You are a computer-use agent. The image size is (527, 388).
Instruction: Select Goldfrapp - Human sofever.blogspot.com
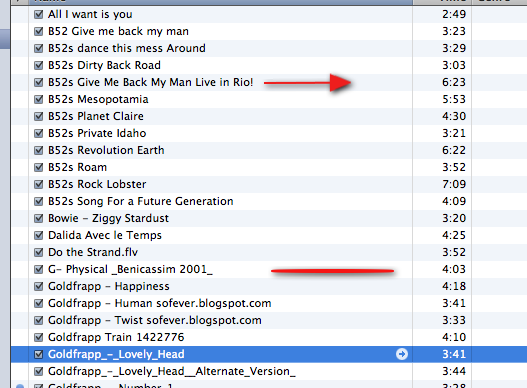click(160, 303)
